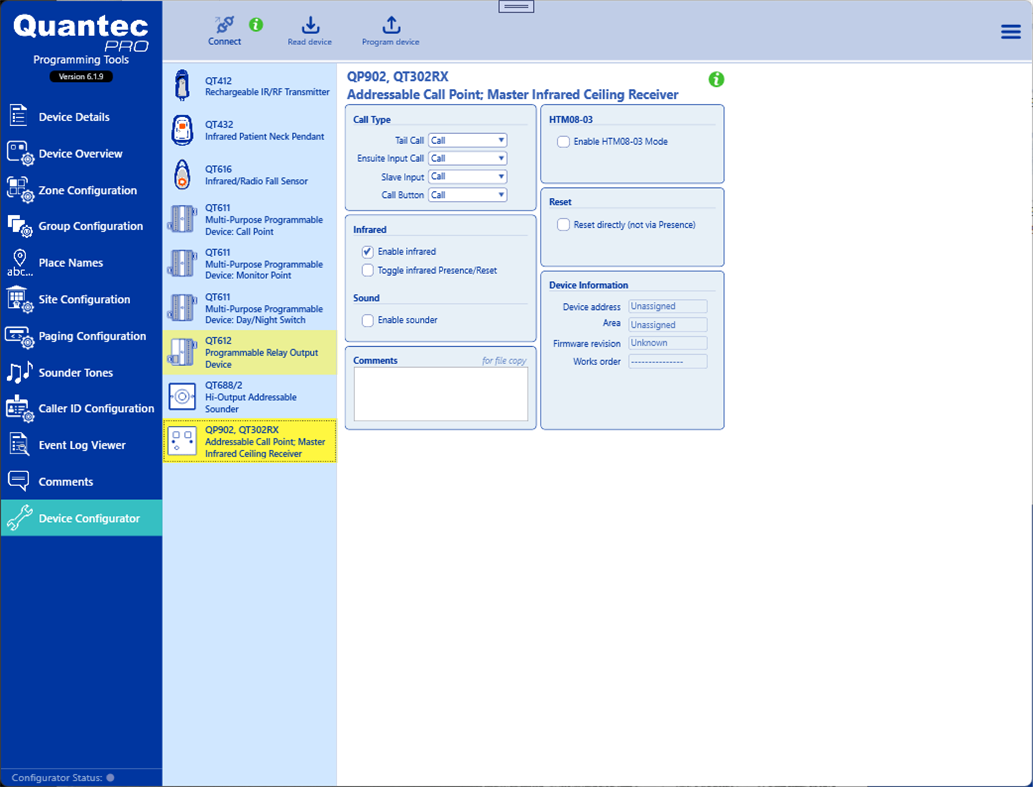Click the Group Configuration sidebar icon
Image resolution: width=1033 pixels, height=787 pixels.
[x=20, y=226]
